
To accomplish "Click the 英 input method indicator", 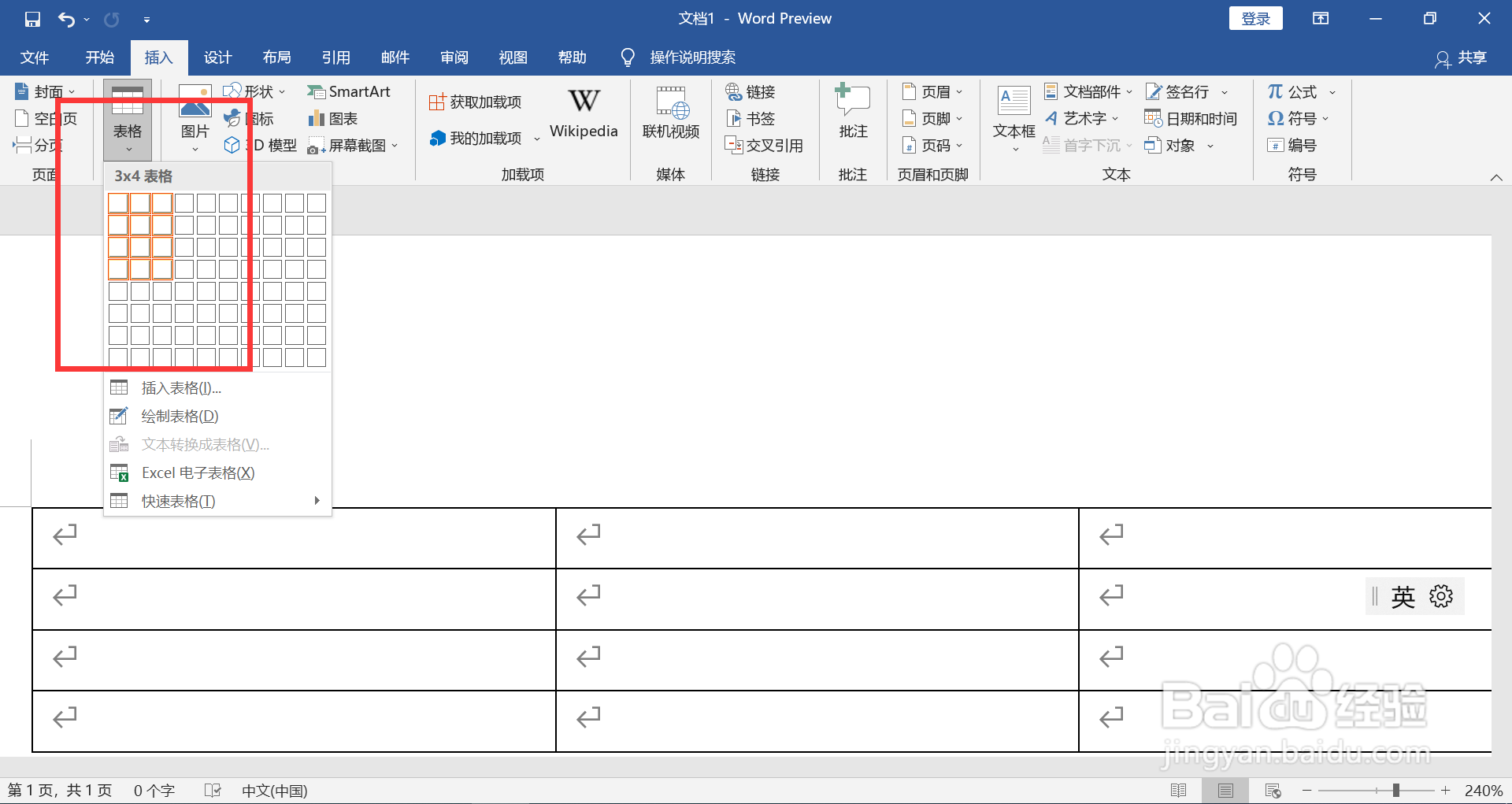I will click(1403, 597).
